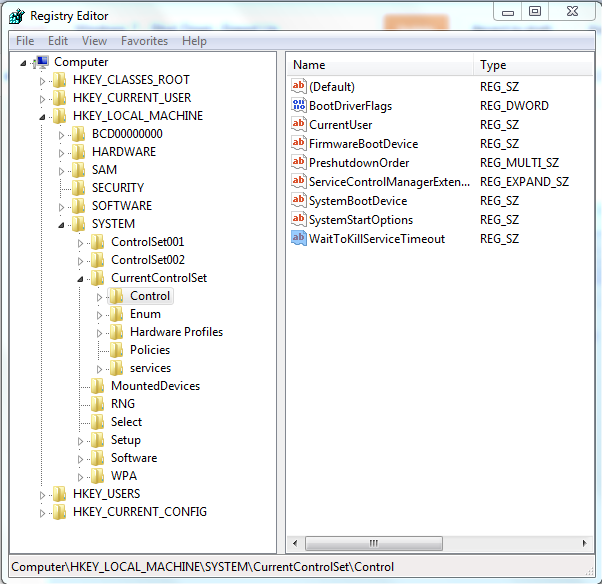Open the Help menu
Viewport: 602px width, 584px height.
point(194,41)
